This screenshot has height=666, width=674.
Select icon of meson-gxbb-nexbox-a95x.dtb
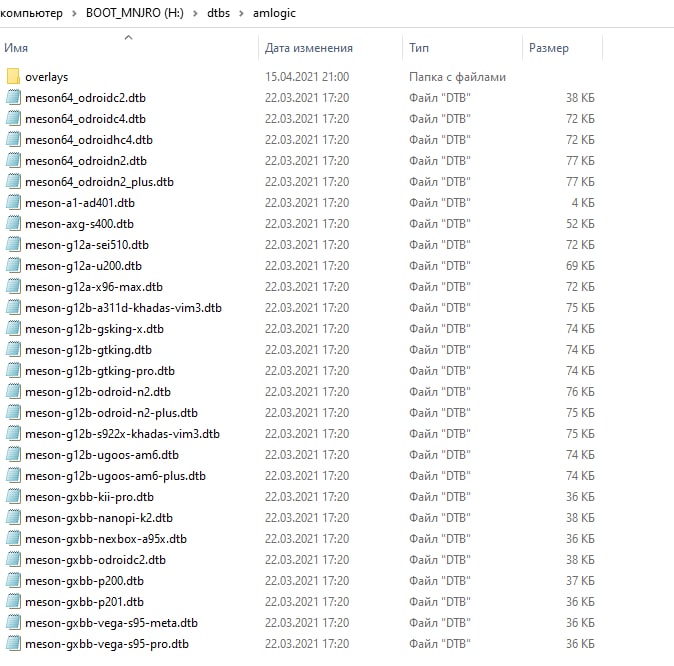click(13, 539)
